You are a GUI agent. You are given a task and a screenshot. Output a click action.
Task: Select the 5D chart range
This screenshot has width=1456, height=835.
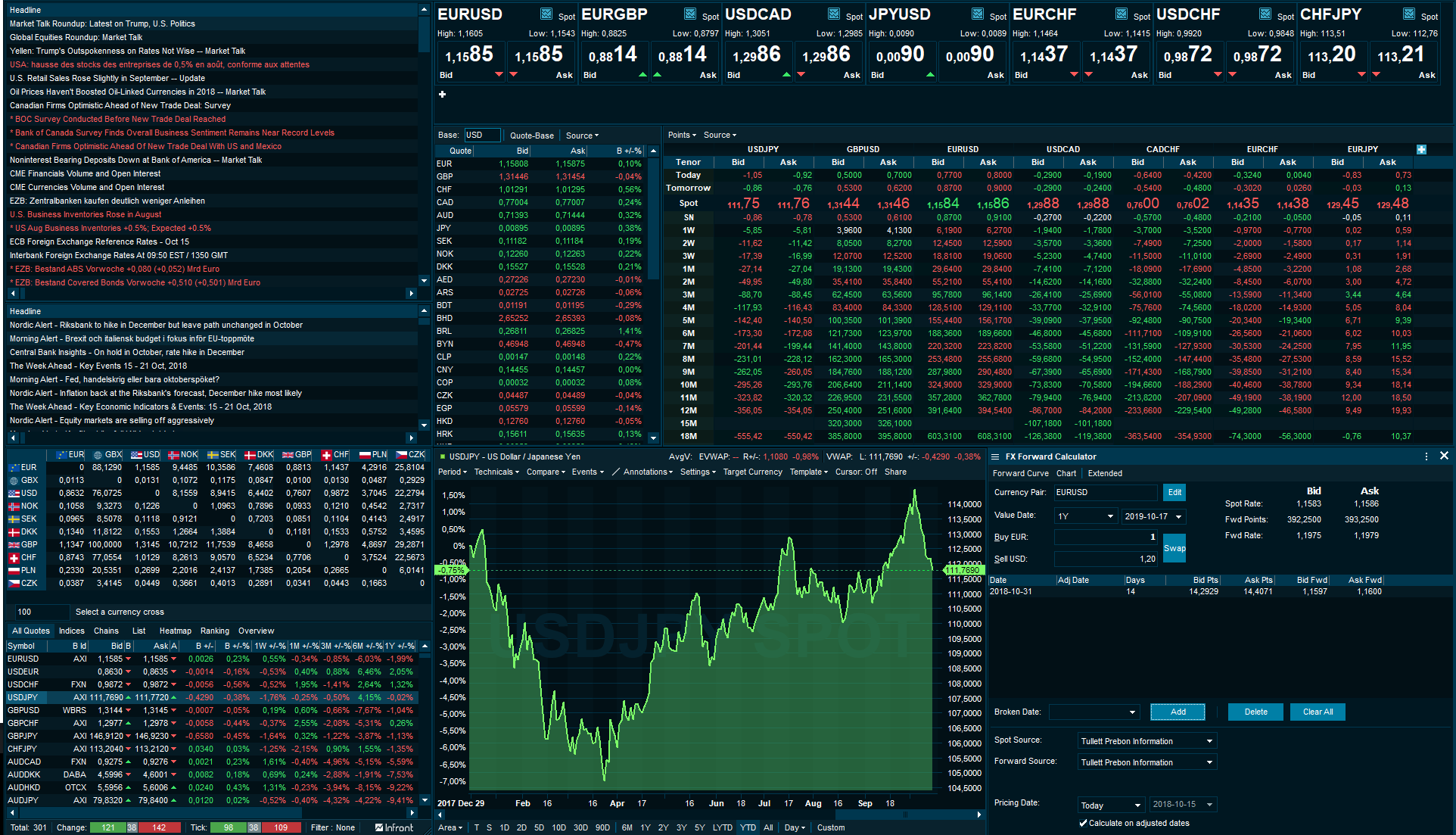point(539,827)
